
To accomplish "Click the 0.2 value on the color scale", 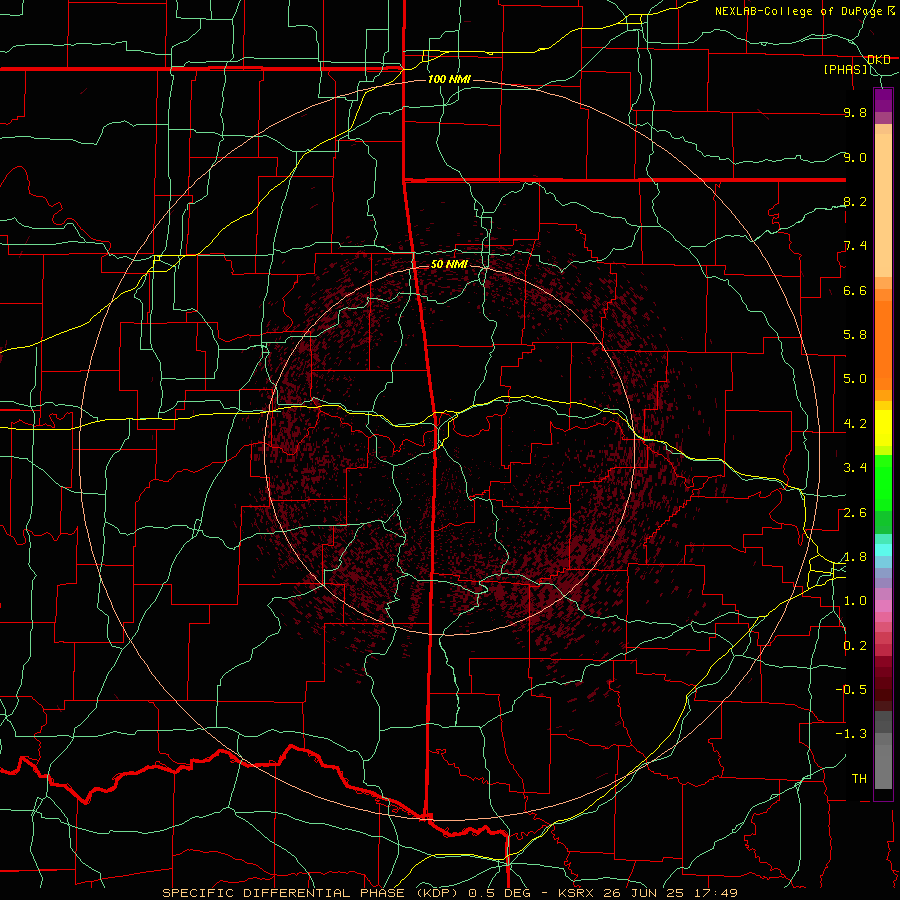I will (855, 646).
